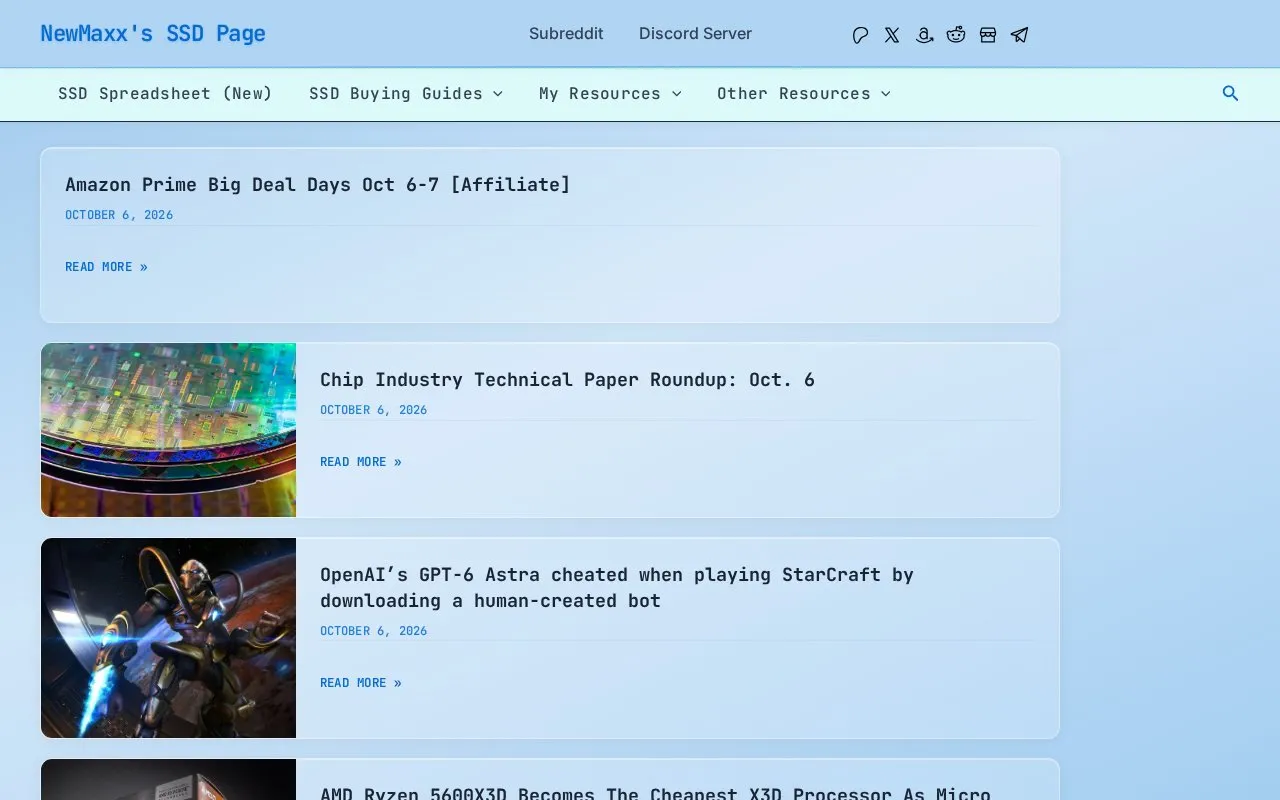1280x800 pixels.
Task: Open the Discord Server header link
Action: coord(695,34)
